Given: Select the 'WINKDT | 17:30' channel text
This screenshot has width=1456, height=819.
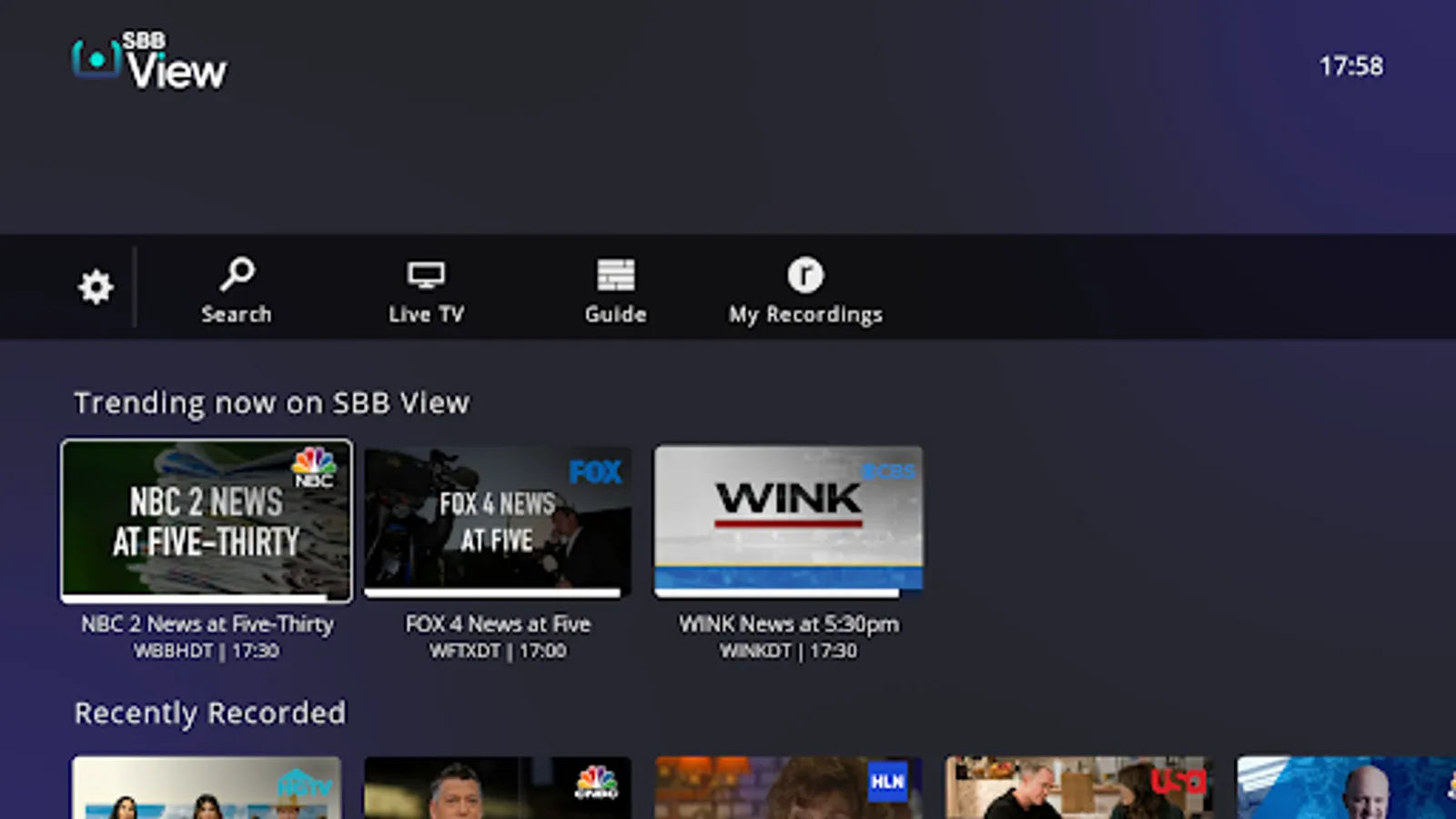Looking at the screenshot, I should coord(789,651).
